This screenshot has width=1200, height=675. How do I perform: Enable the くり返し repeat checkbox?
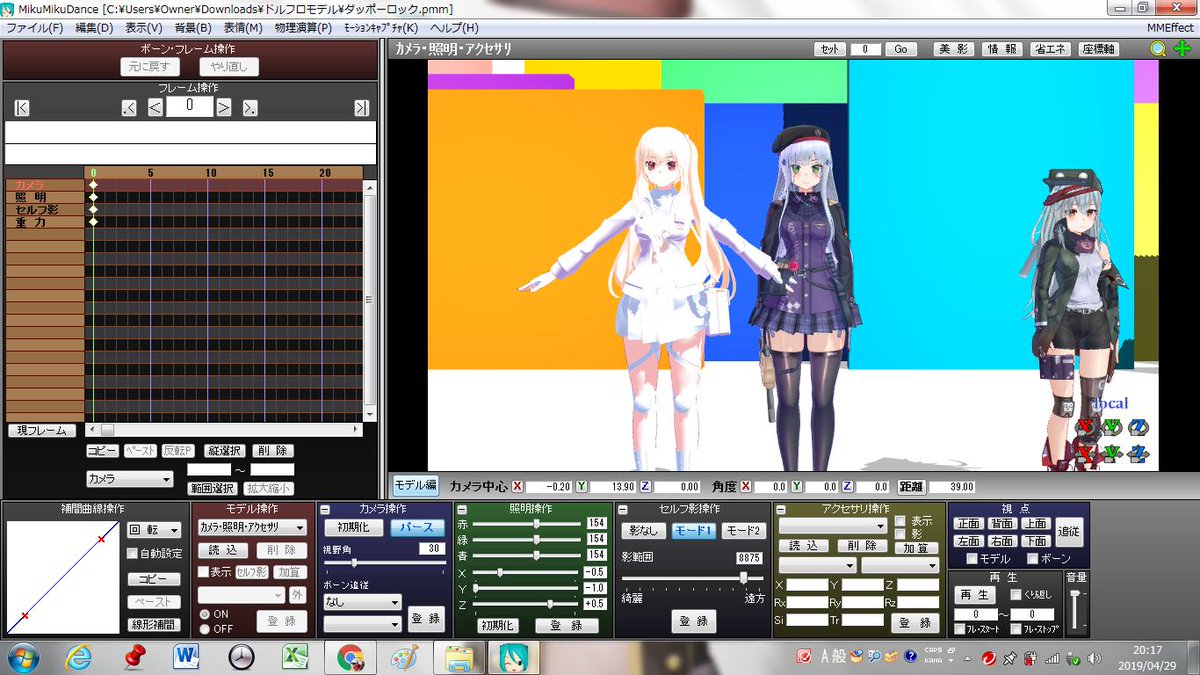click(x=1016, y=595)
